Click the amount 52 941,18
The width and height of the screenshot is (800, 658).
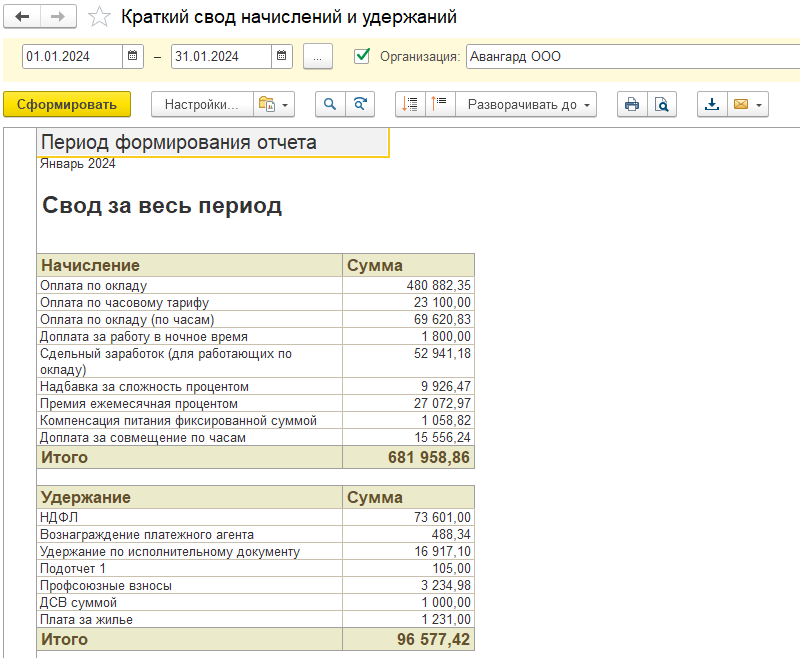(x=442, y=353)
